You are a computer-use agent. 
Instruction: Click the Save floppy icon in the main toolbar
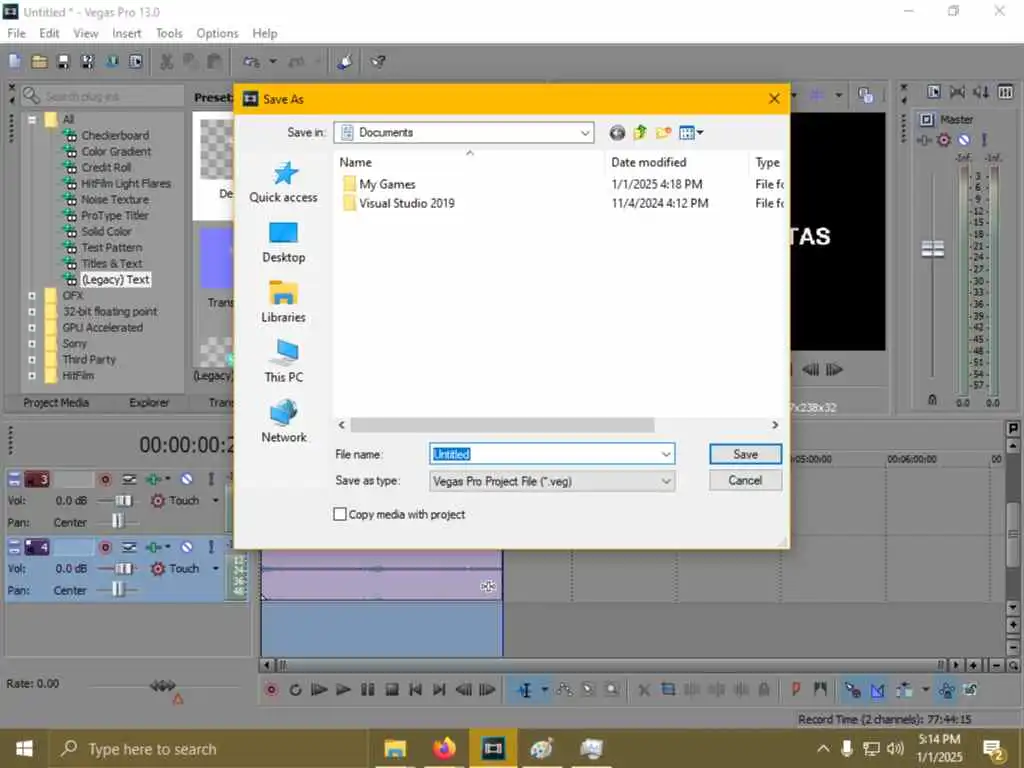(63, 61)
